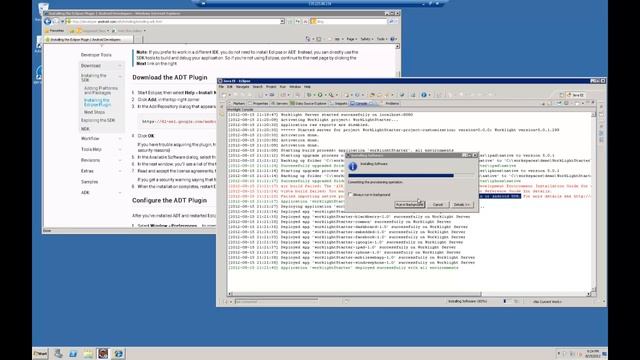This screenshot has height=360, width=640.
Task: Click the Eclipse application icon on taskbar
Action: pyautogui.click(x=103, y=353)
